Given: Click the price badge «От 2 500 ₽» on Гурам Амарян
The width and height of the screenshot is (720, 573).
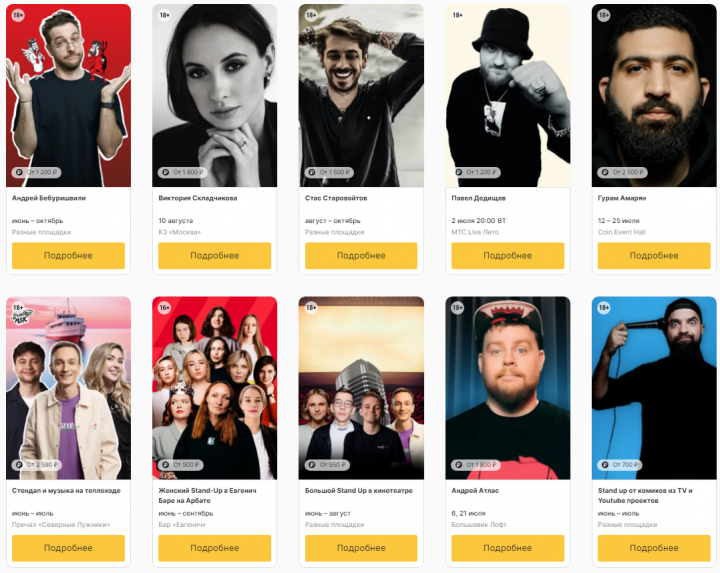Looking at the screenshot, I should tap(622, 172).
